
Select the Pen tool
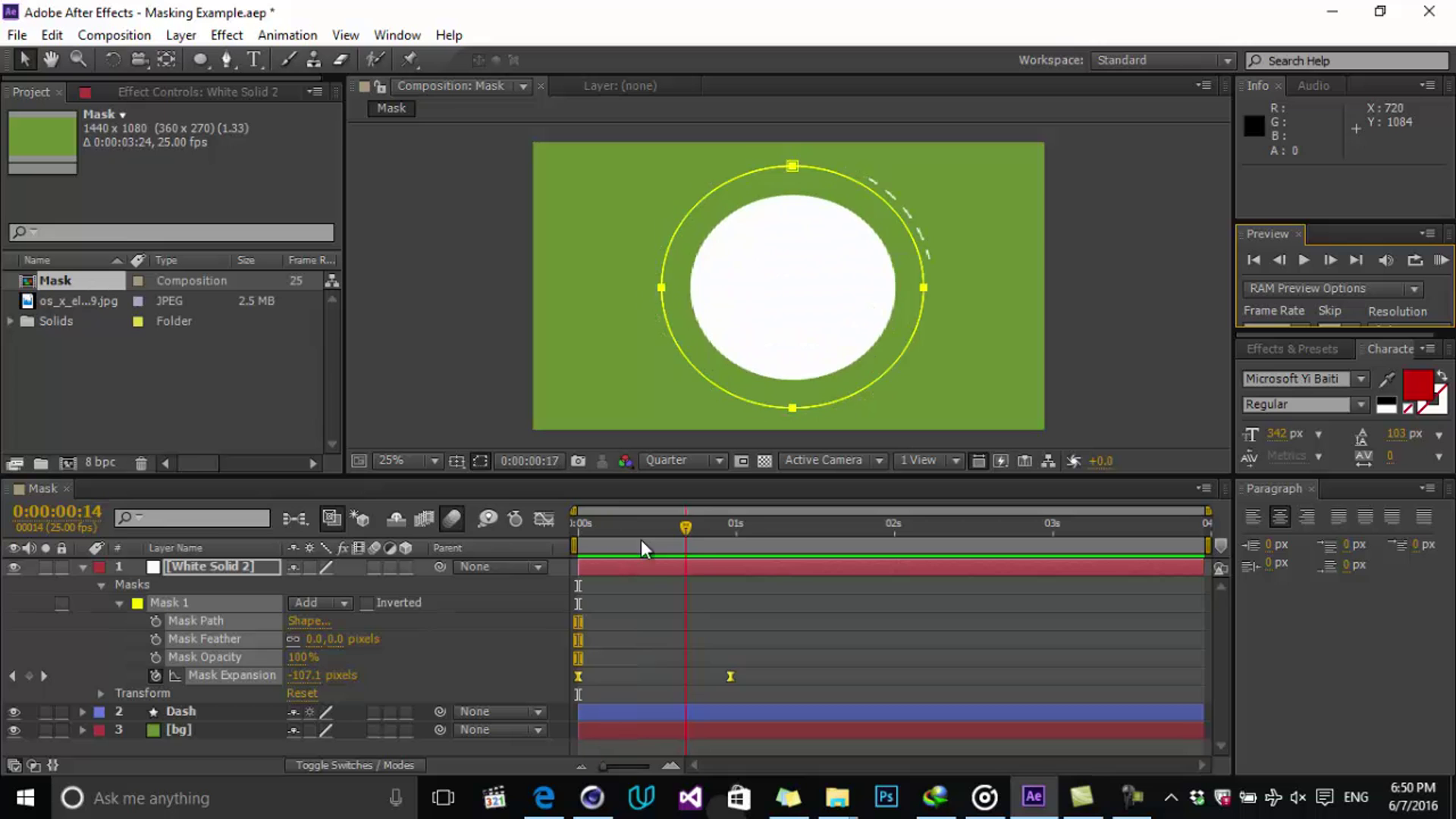pyautogui.click(x=227, y=59)
